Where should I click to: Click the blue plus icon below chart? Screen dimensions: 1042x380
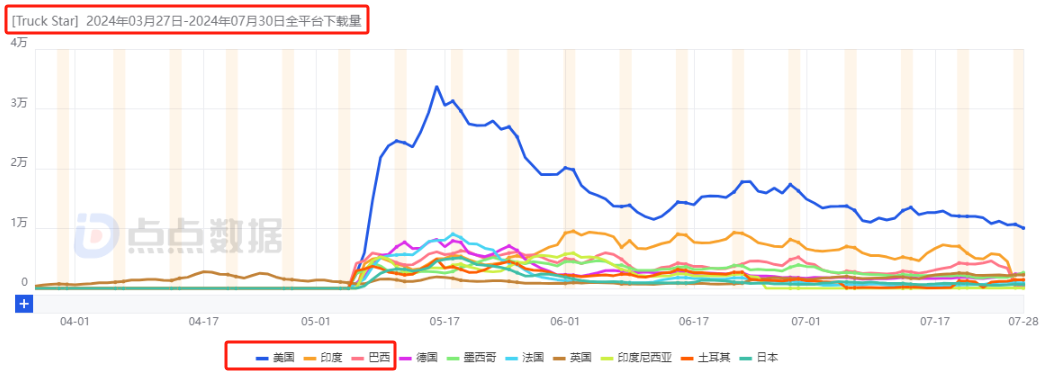coord(24,304)
